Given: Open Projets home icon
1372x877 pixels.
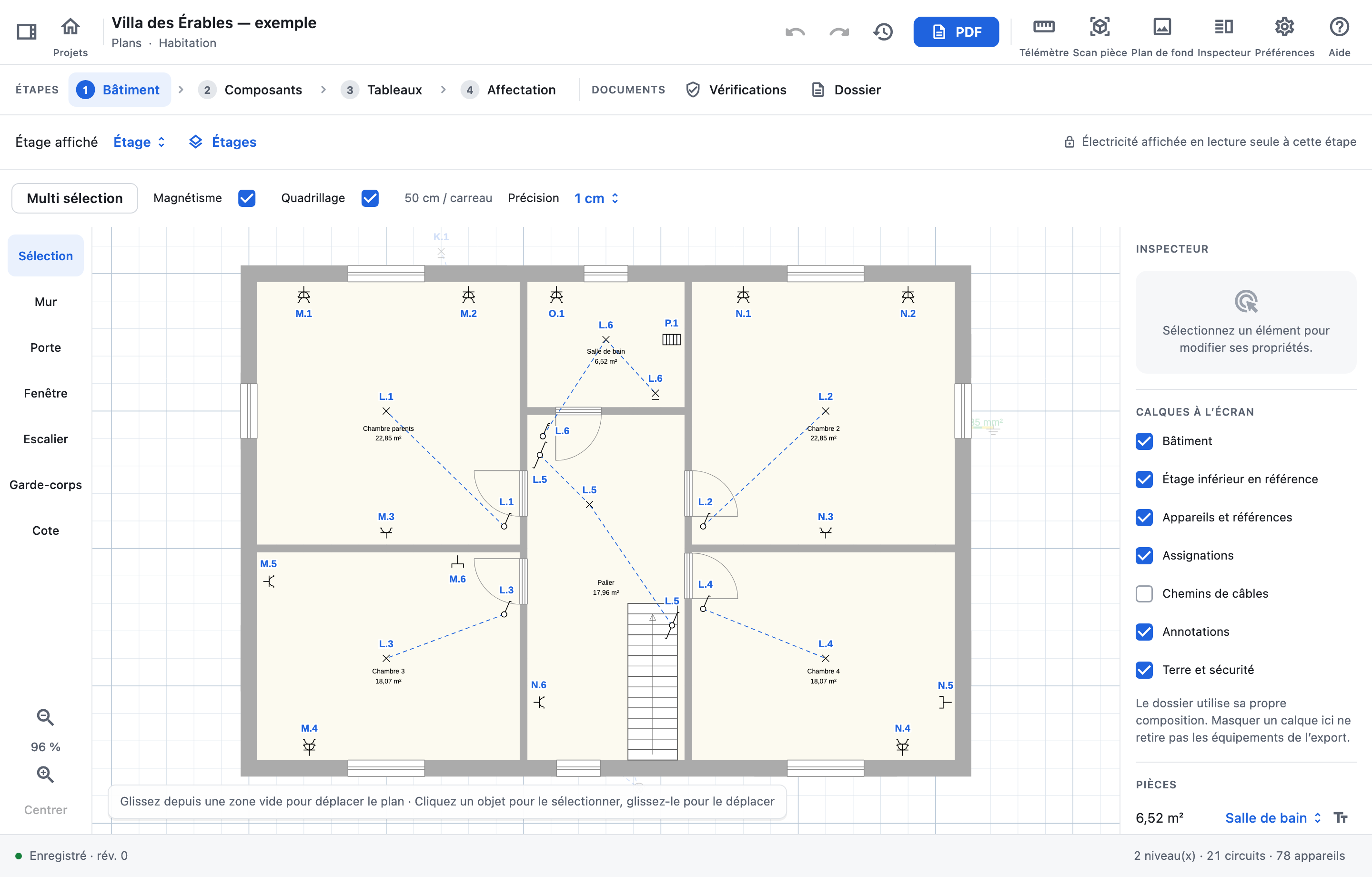Looking at the screenshot, I should click(70, 26).
